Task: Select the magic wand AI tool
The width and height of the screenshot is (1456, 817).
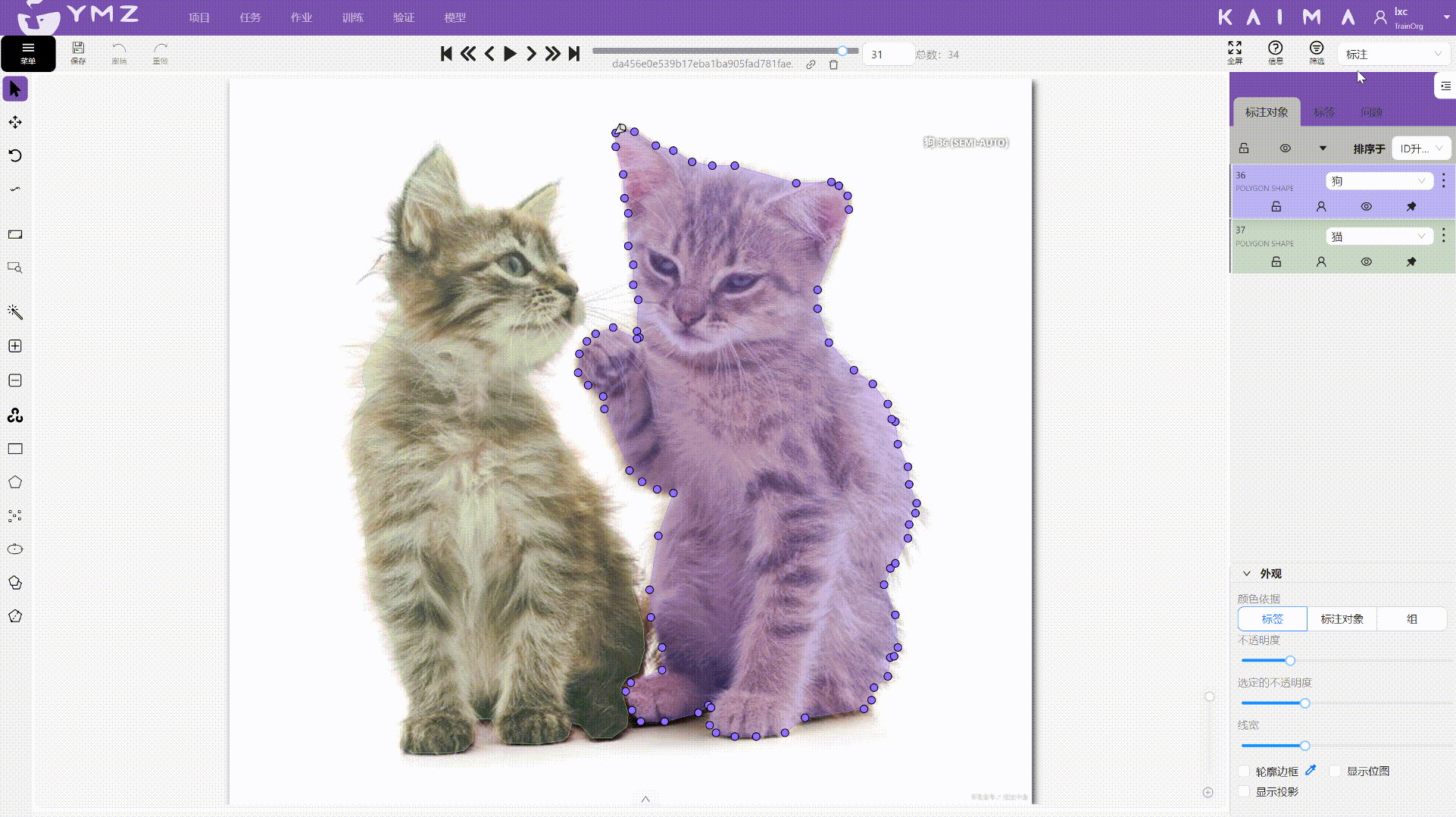Action: [x=15, y=312]
